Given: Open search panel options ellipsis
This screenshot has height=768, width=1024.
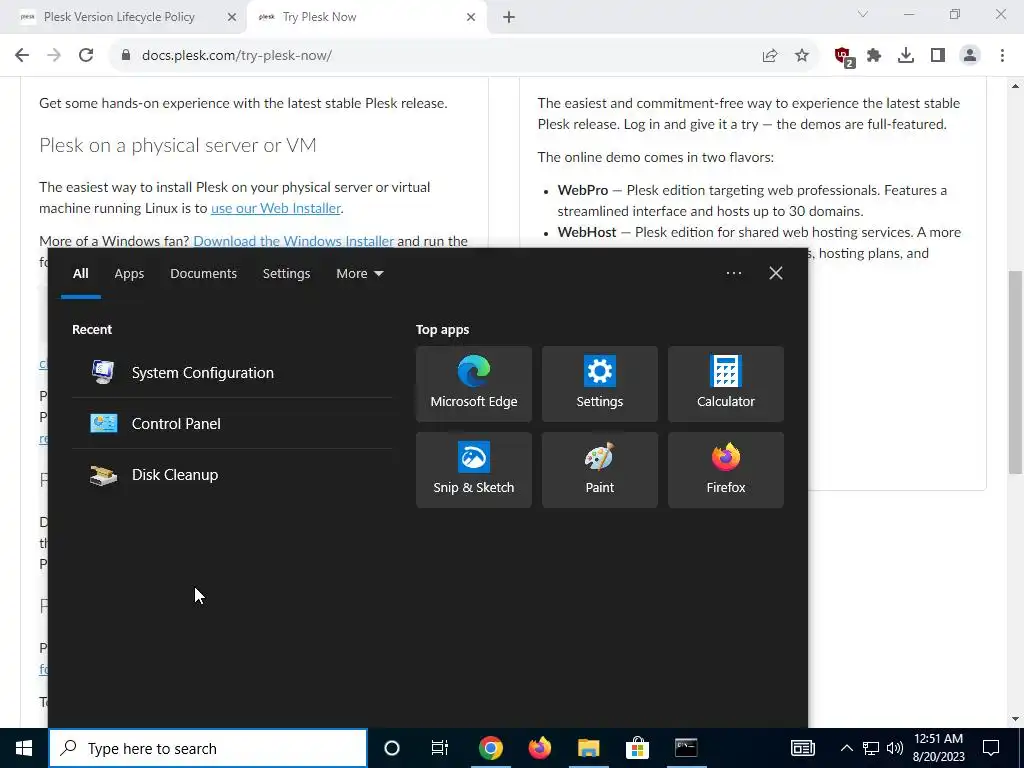Looking at the screenshot, I should [x=733, y=273].
